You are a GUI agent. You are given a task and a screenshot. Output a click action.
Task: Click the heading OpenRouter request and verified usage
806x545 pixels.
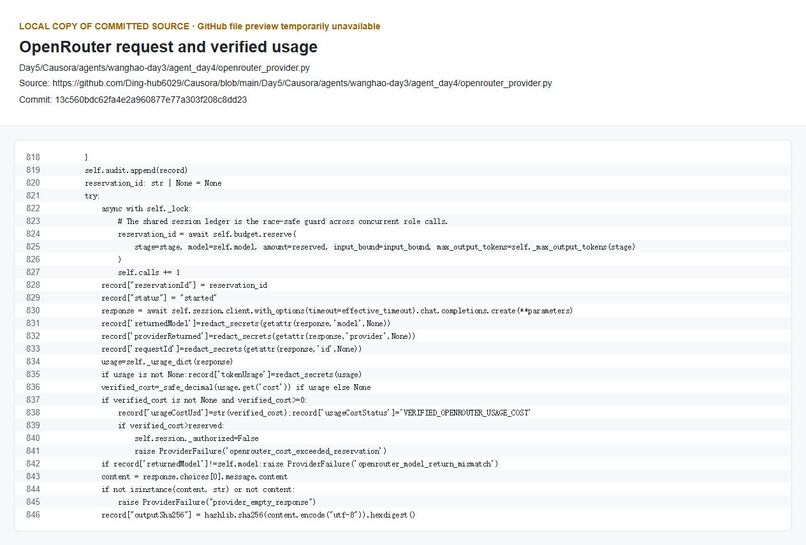[168, 47]
